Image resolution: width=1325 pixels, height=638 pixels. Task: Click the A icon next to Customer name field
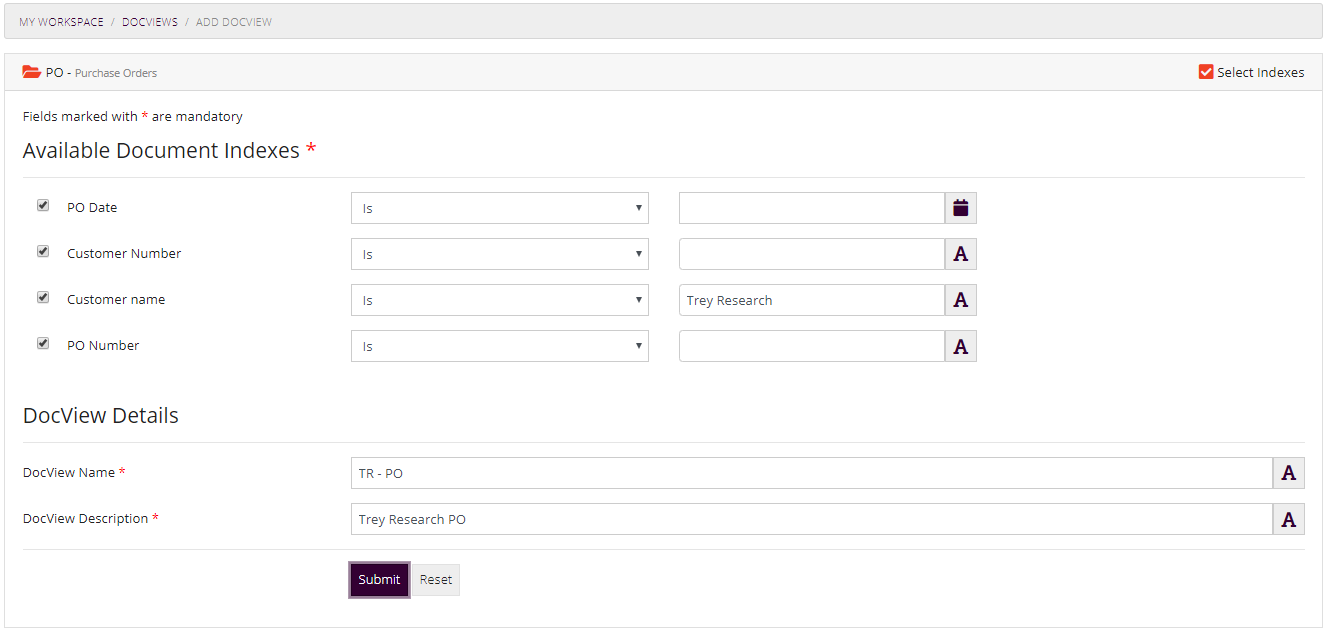[959, 299]
